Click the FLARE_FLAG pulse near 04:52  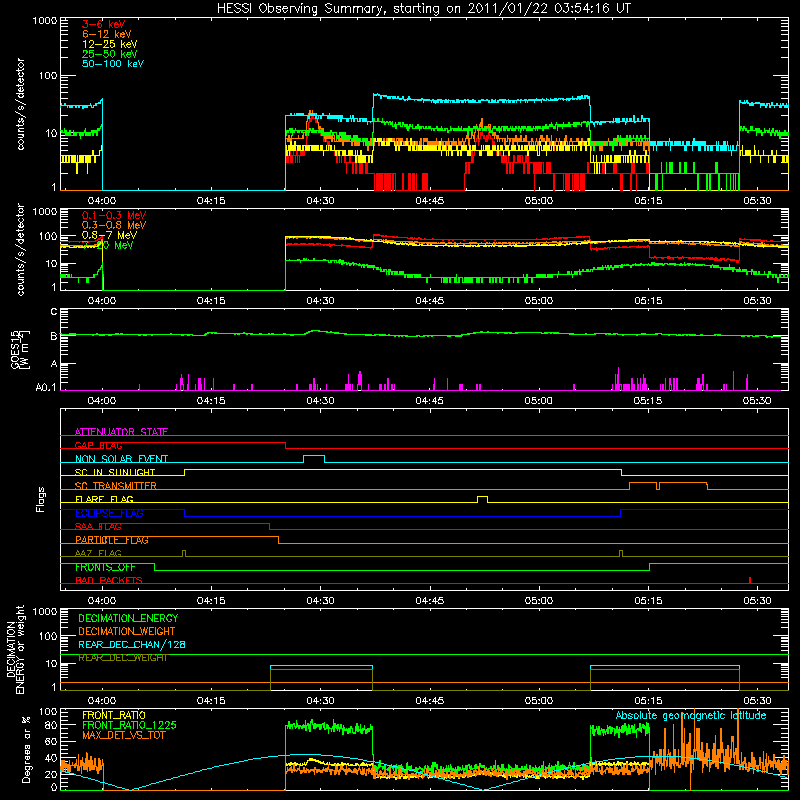[482, 499]
